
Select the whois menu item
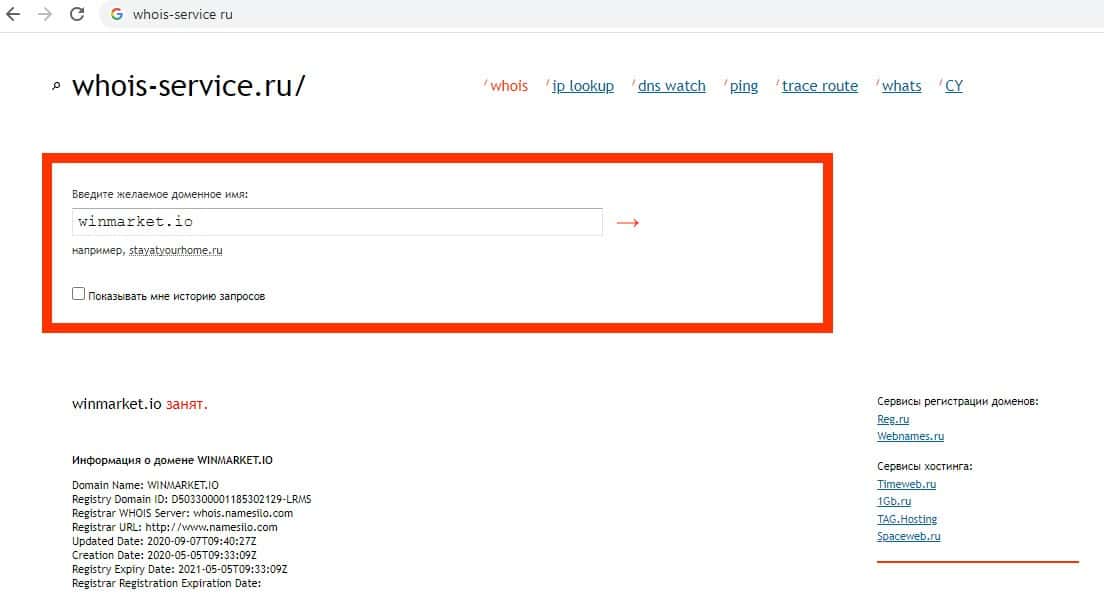tap(508, 86)
